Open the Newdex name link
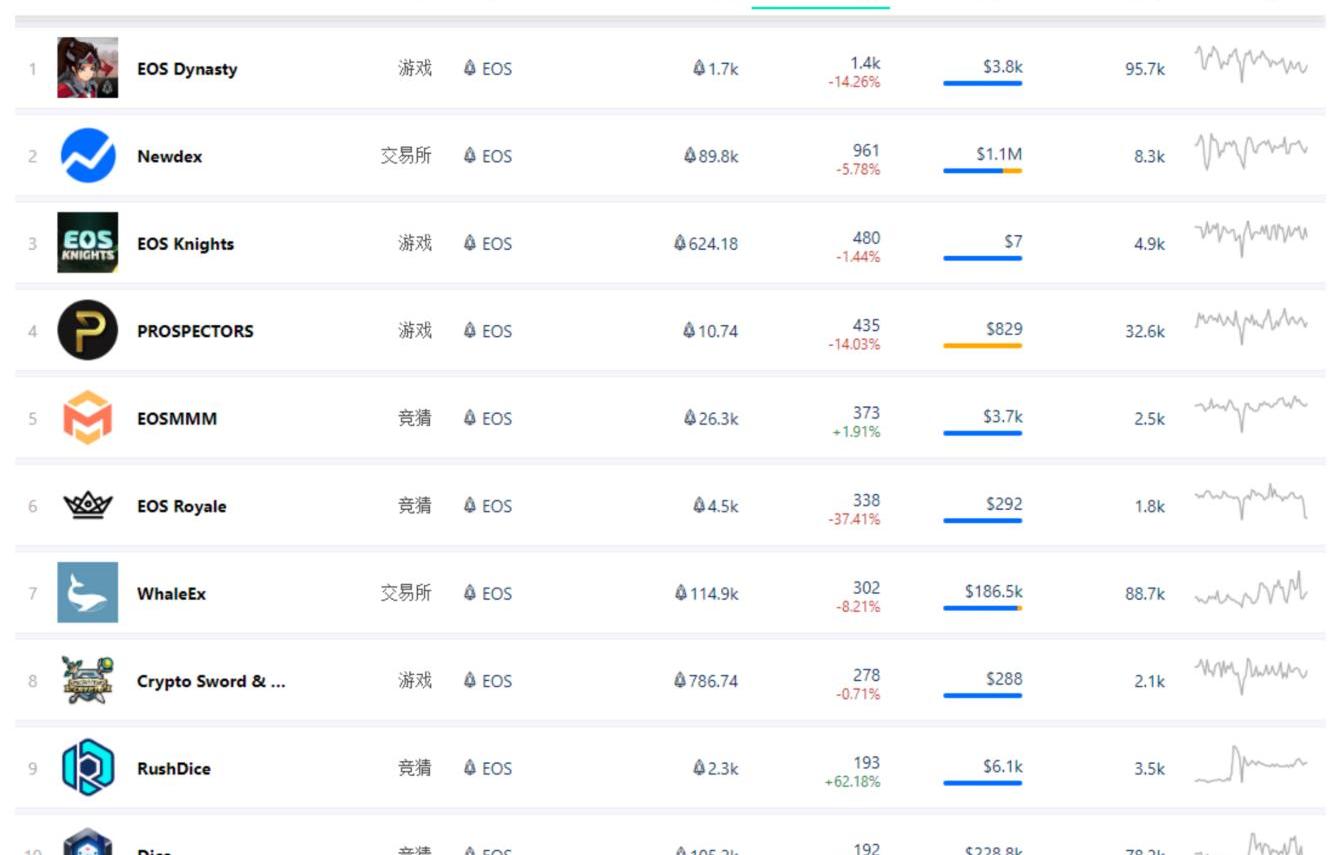The height and width of the screenshot is (855, 1328). (x=169, y=157)
